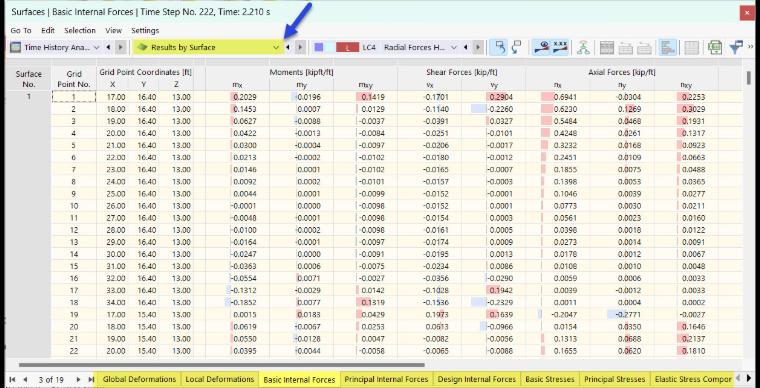Viewport: 760px width, 388px height.
Task: Click the deselect-object arrow icon in toolbar
Action: pyautogui.click(x=516, y=47)
